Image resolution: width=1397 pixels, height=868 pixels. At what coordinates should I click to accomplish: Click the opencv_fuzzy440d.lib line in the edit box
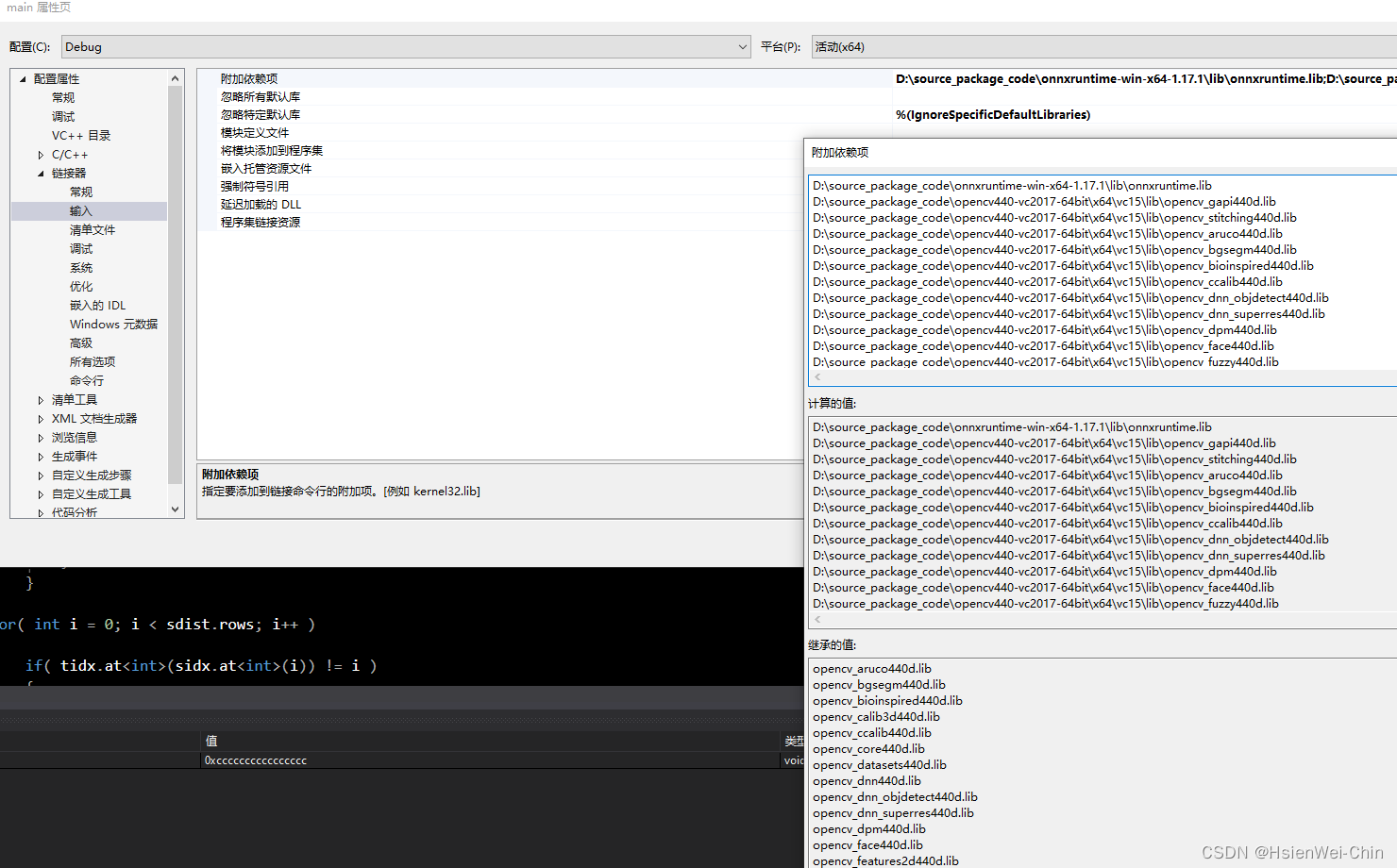(1046, 362)
